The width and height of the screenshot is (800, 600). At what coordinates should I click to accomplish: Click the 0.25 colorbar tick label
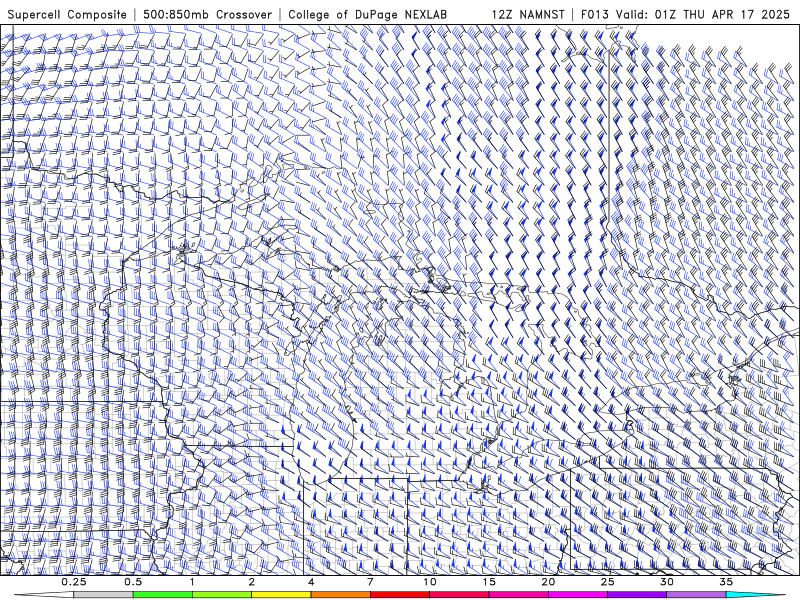click(74, 582)
